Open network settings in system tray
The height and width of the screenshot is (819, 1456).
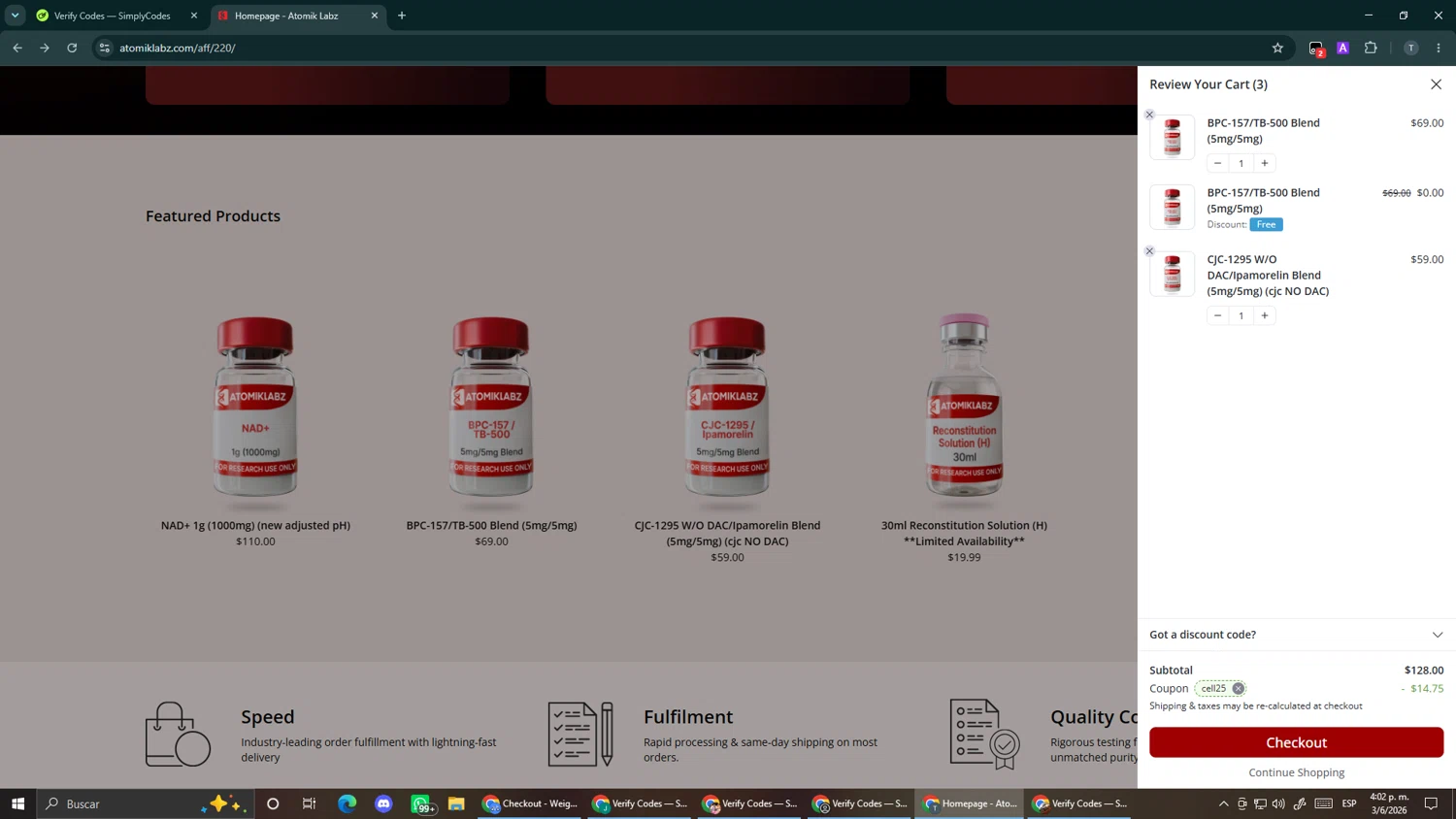click(1260, 803)
